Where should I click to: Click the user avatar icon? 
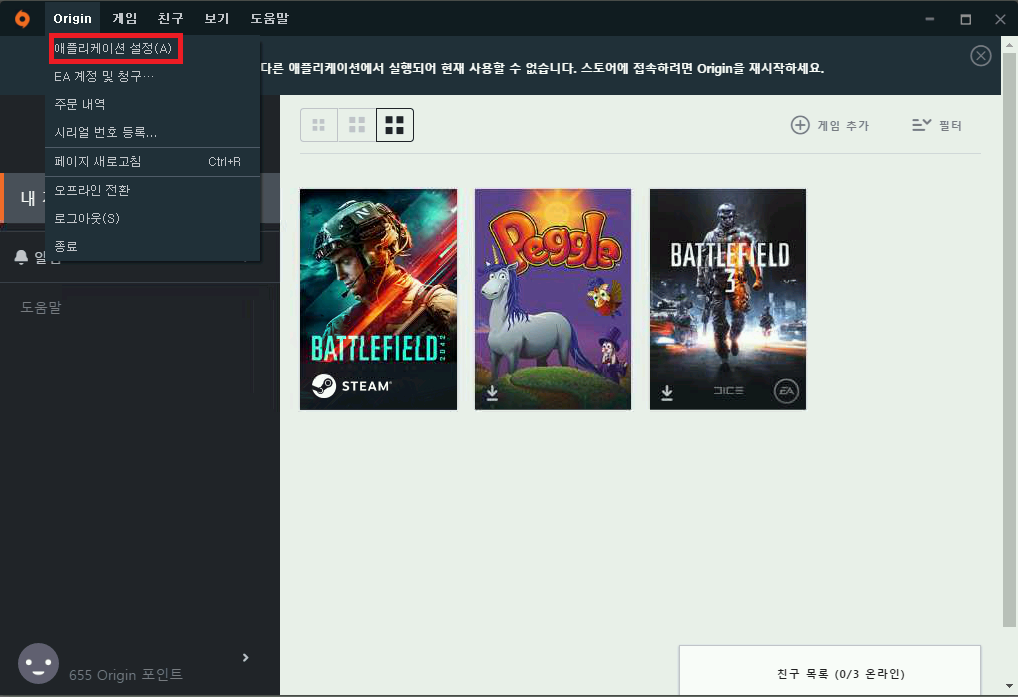pyautogui.click(x=38, y=663)
